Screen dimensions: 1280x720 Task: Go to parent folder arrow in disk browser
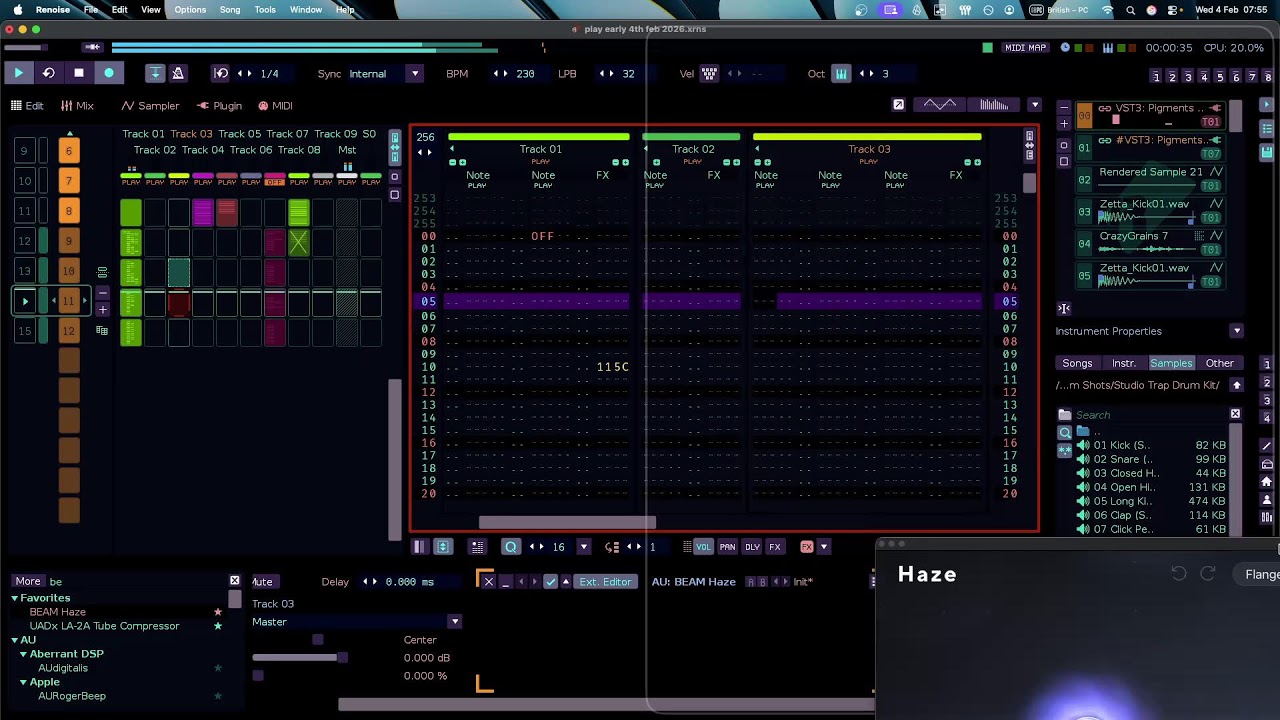(1237, 386)
